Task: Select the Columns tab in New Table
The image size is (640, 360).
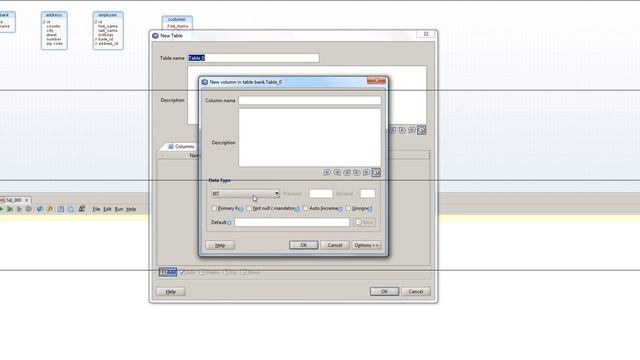Action: 181,146
